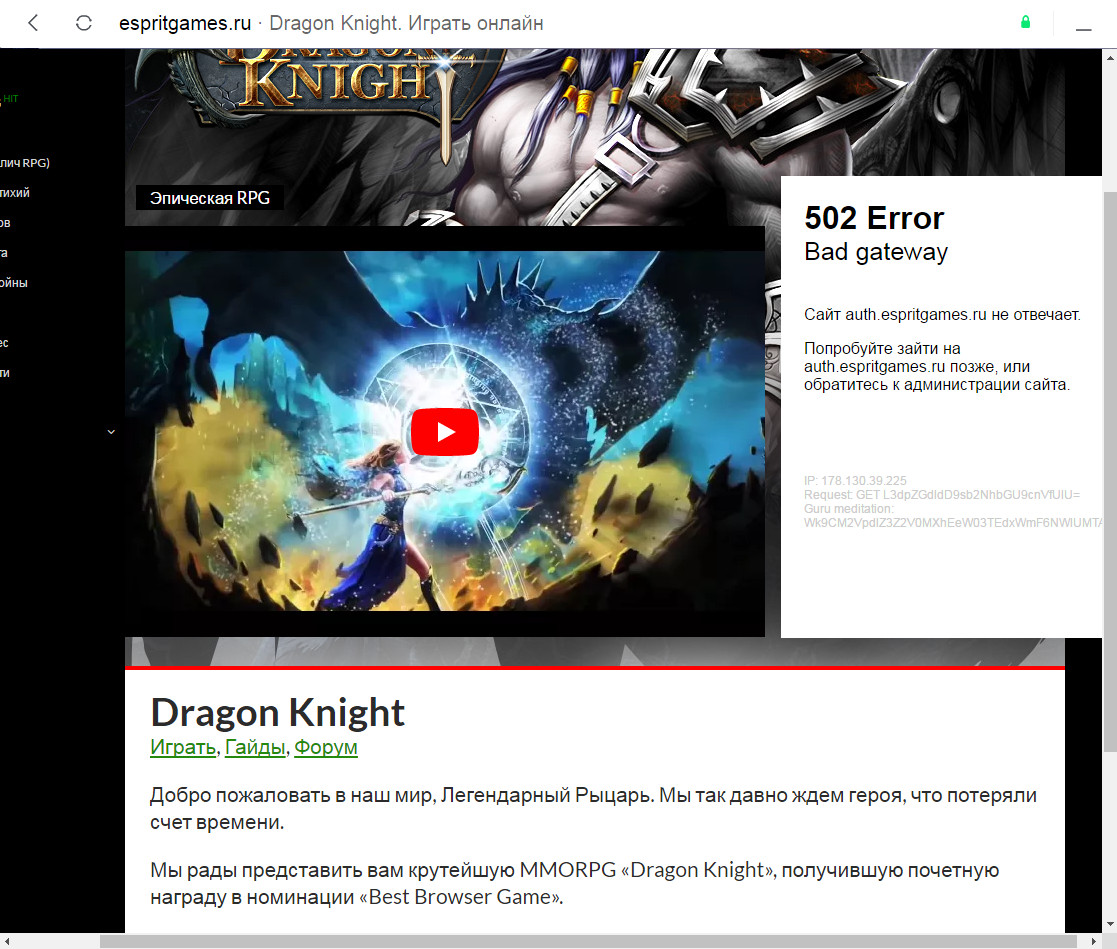The height and width of the screenshot is (949, 1117).
Task: Open the 'Играть' link
Action: tap(182, 747)
